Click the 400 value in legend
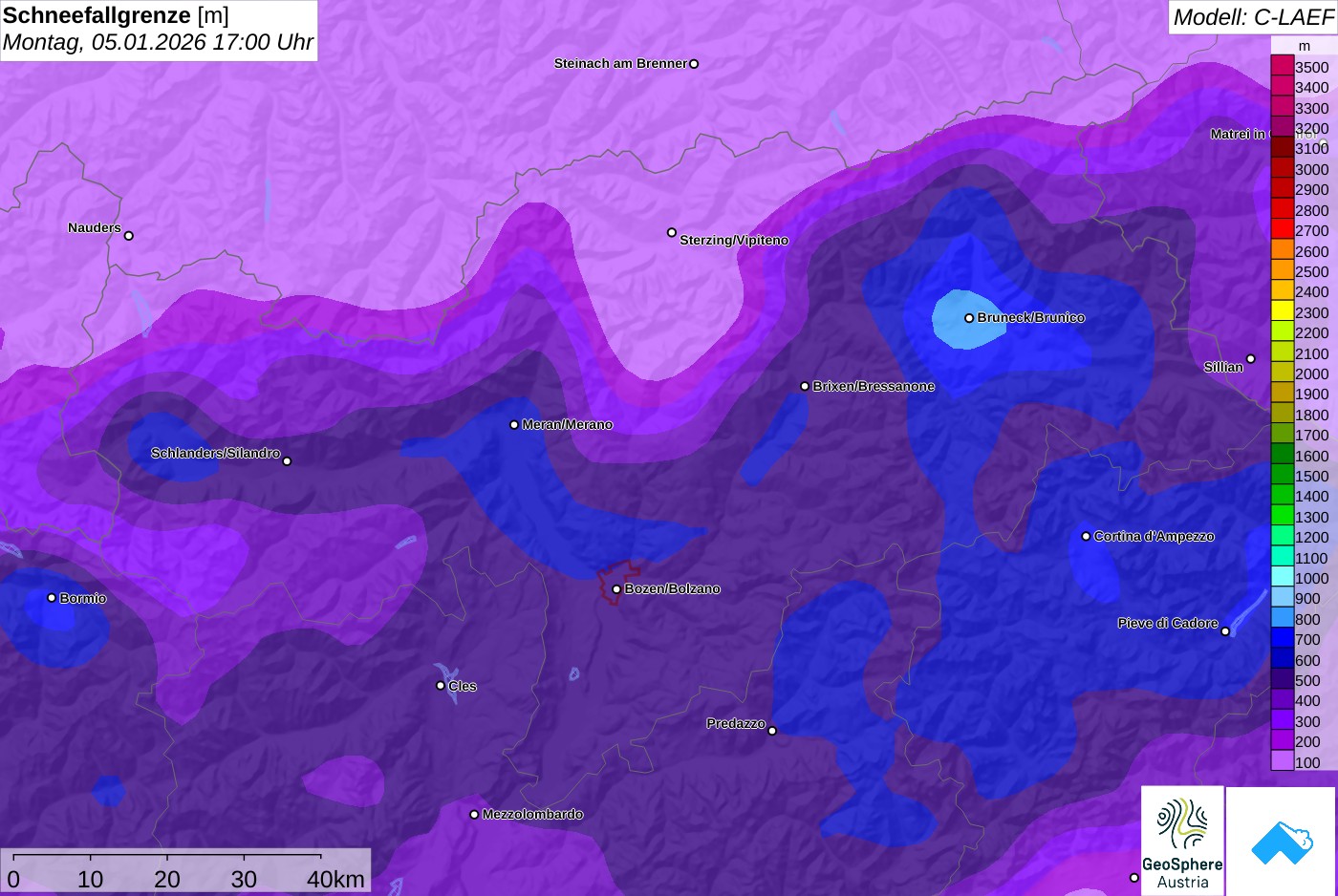Screen dimensions: 1338x896 point(1307,700)
